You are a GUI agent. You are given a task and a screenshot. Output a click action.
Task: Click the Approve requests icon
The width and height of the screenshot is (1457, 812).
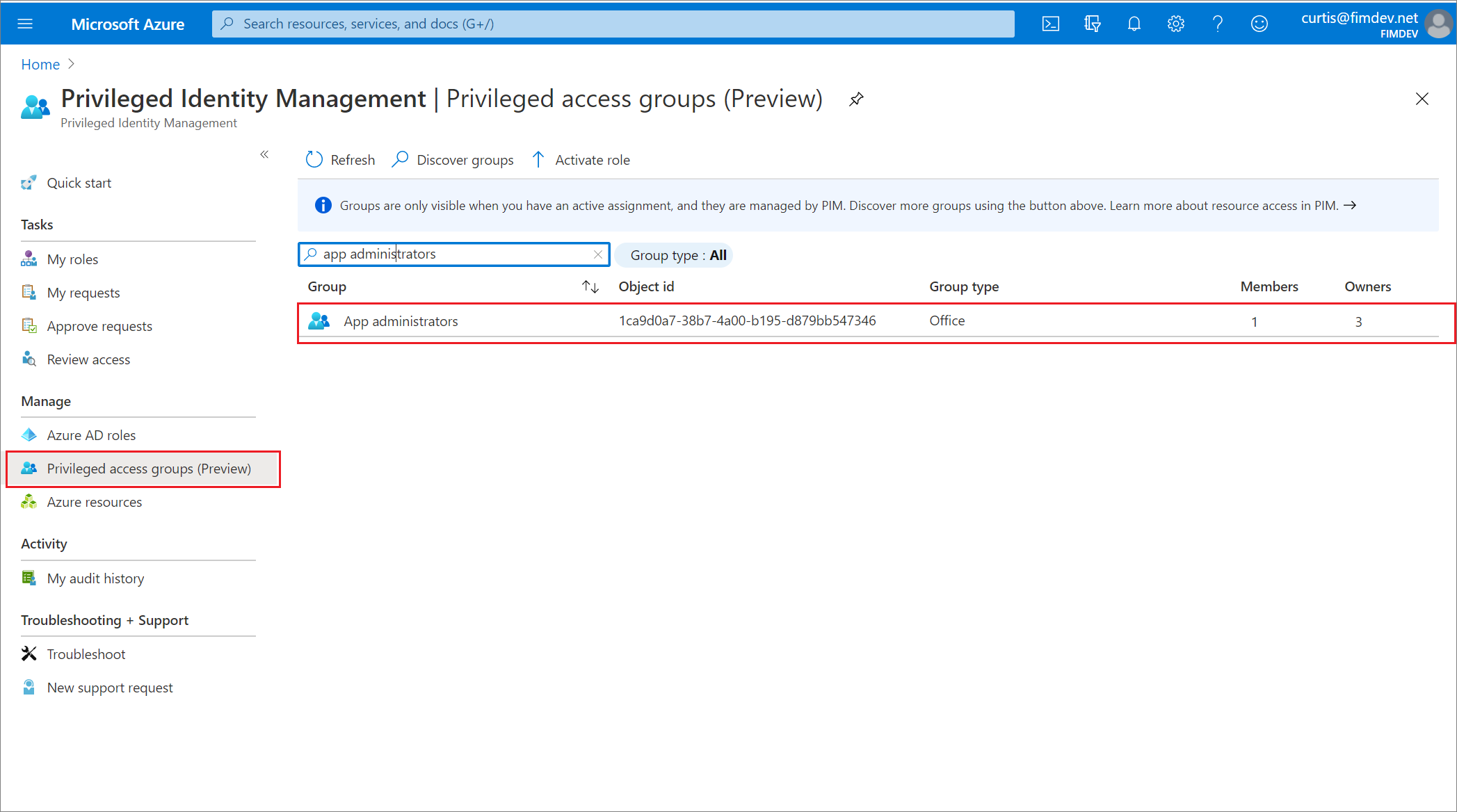pyautogui.click(x=29, y=325)
